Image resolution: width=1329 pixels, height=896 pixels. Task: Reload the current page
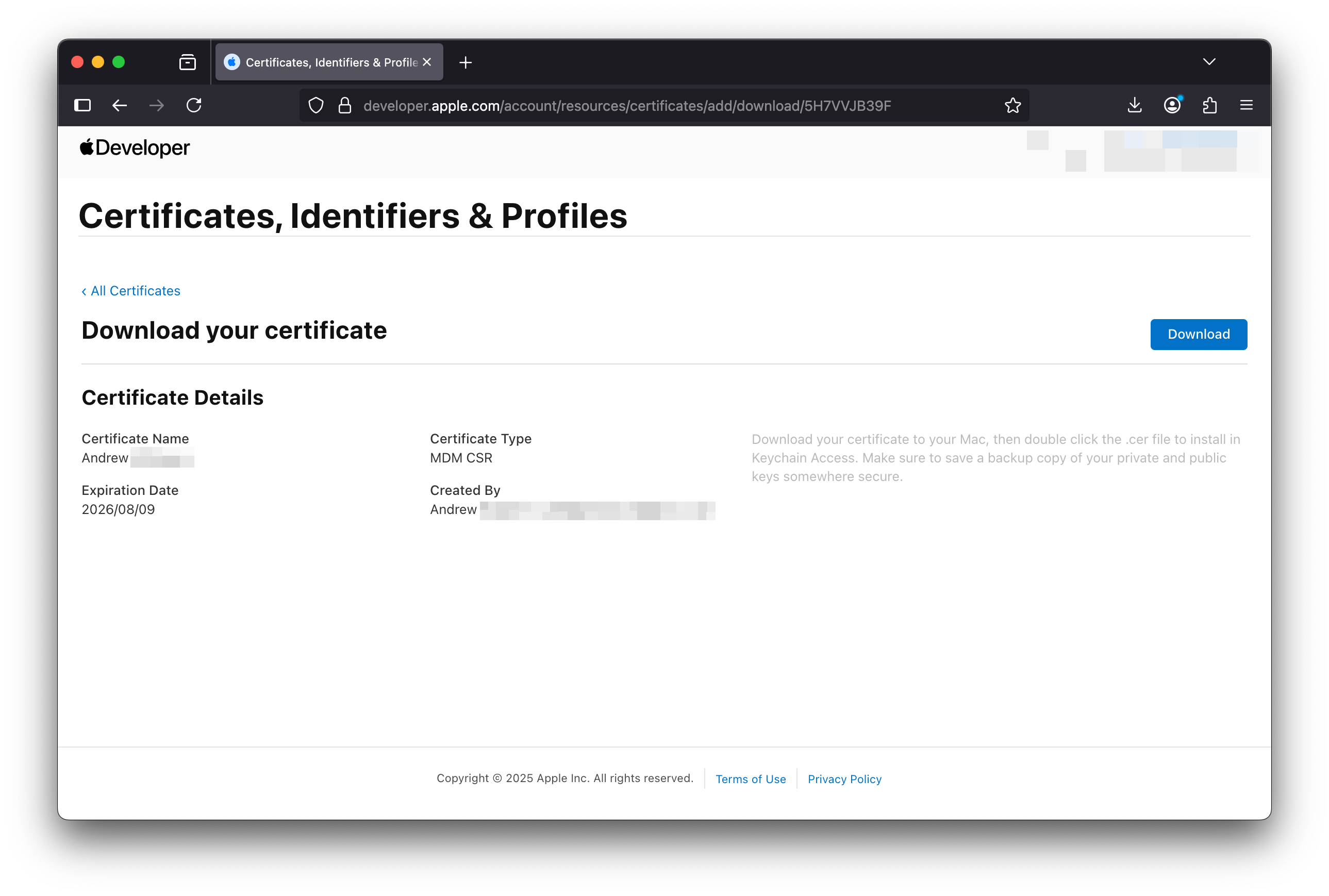point(194,105)
